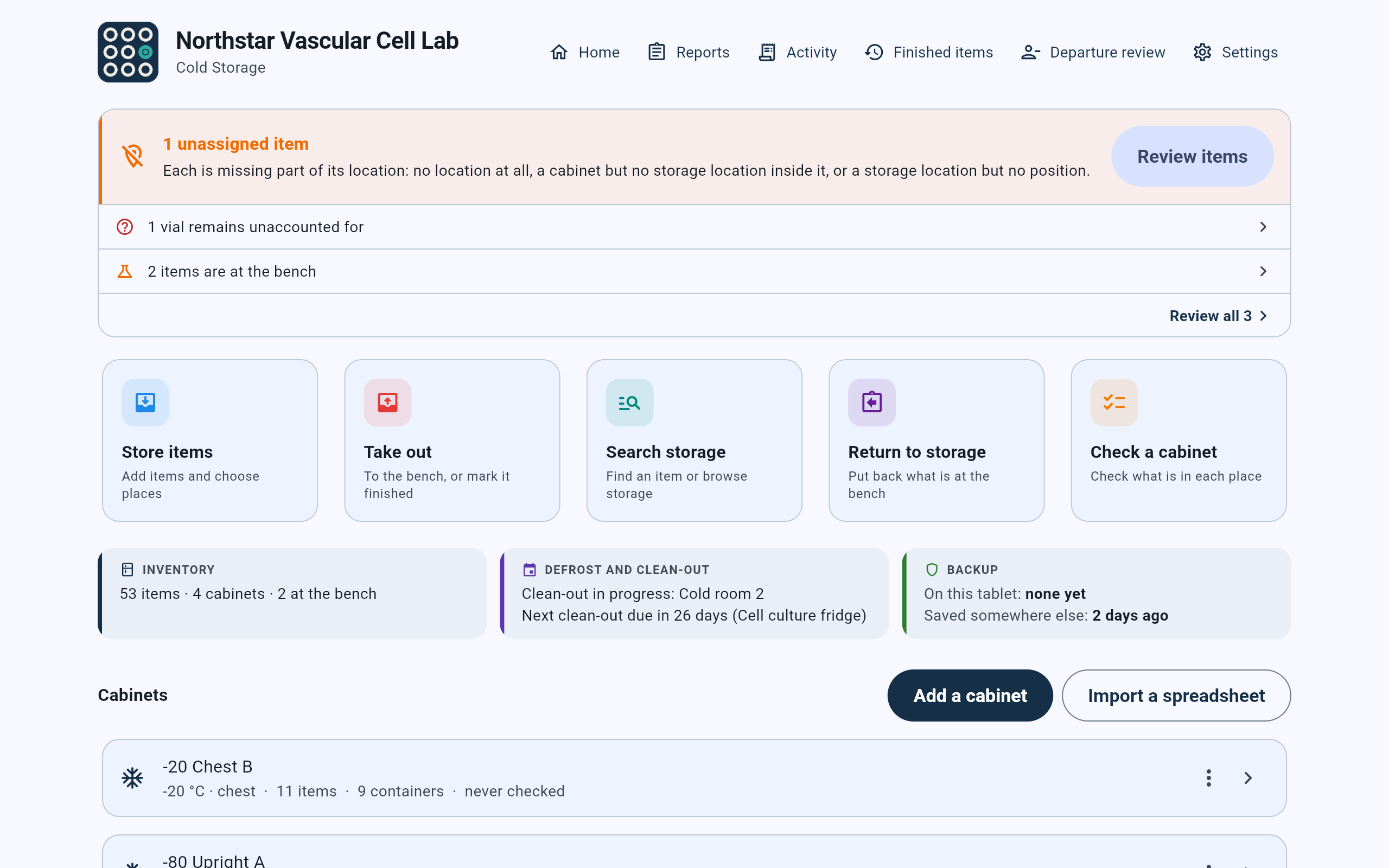Click the Backup shield icon
Image resolution: width=1389 pixels, height=868 pixels.
click(x=932, y=570)
